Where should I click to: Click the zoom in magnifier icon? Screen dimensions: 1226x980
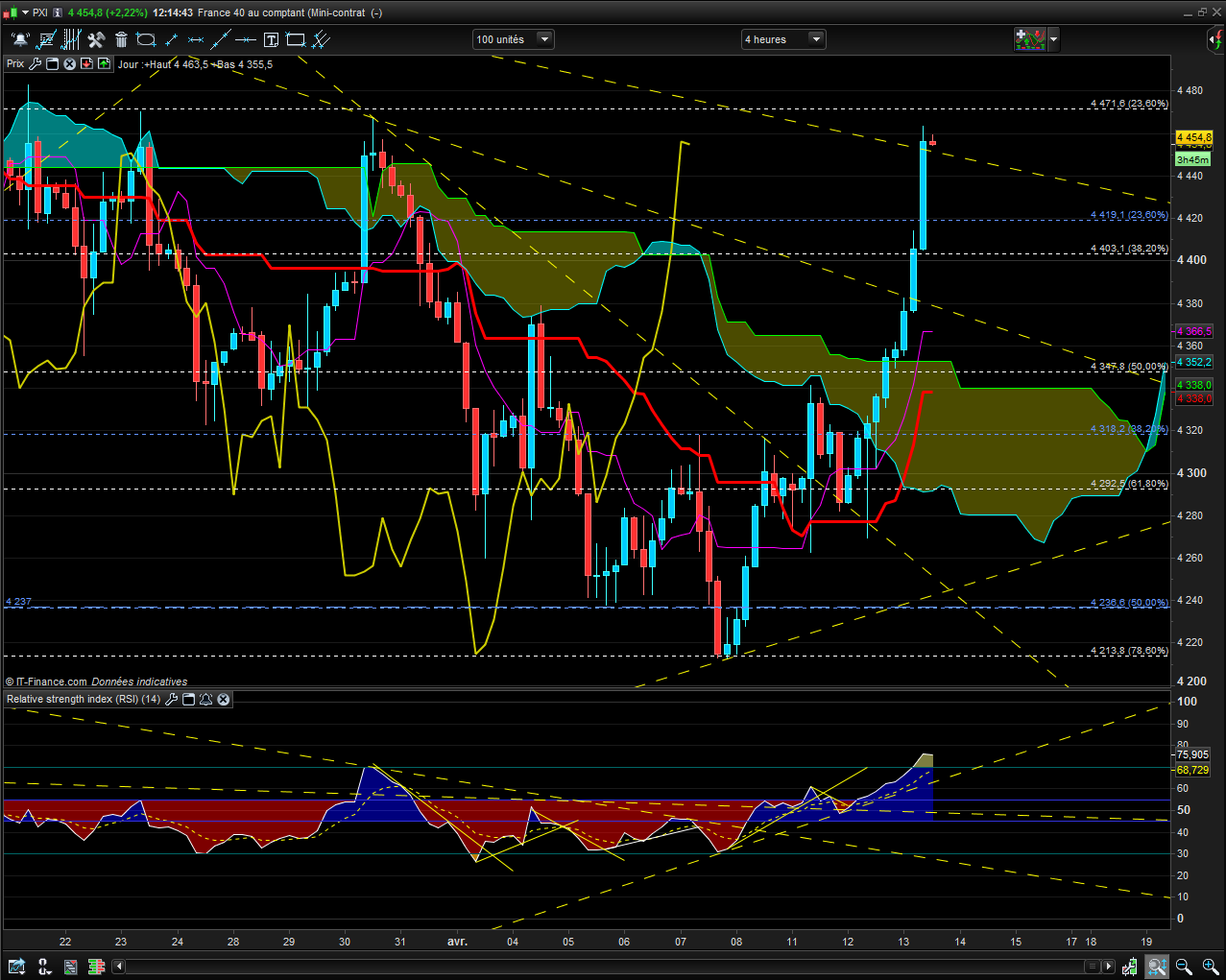coord(1210,967)
